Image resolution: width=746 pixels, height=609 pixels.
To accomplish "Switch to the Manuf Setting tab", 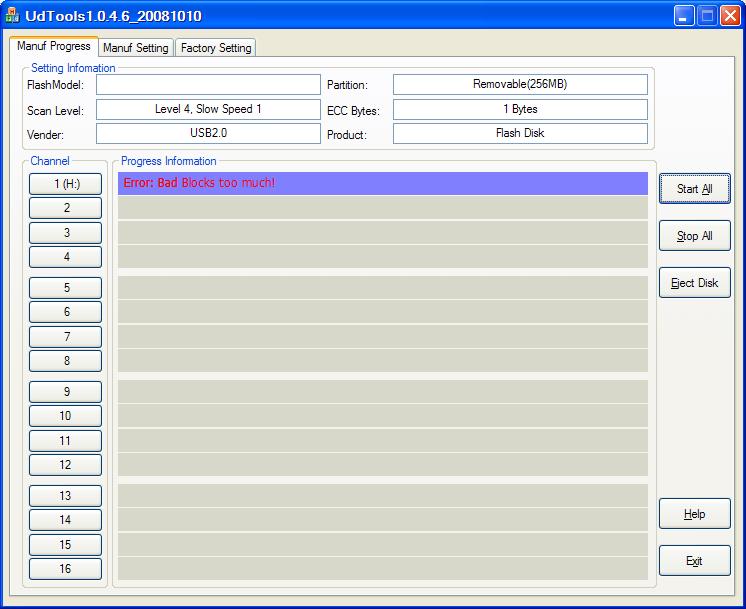I will click(136, 48).
